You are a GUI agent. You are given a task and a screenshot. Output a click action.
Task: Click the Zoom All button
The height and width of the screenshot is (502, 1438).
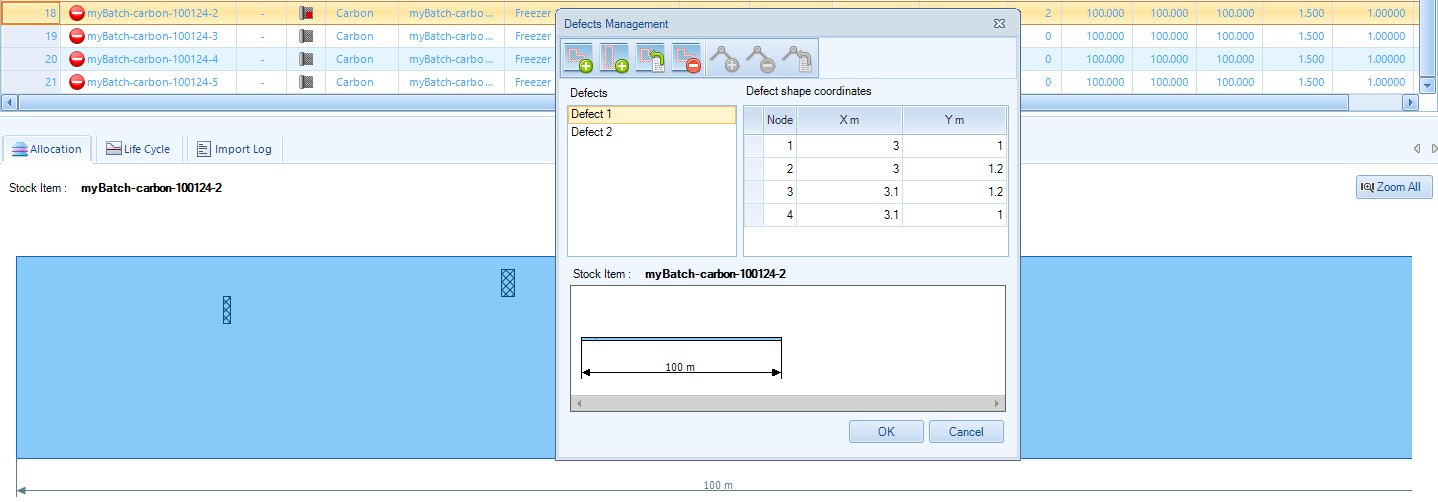tap(1394, 187)
